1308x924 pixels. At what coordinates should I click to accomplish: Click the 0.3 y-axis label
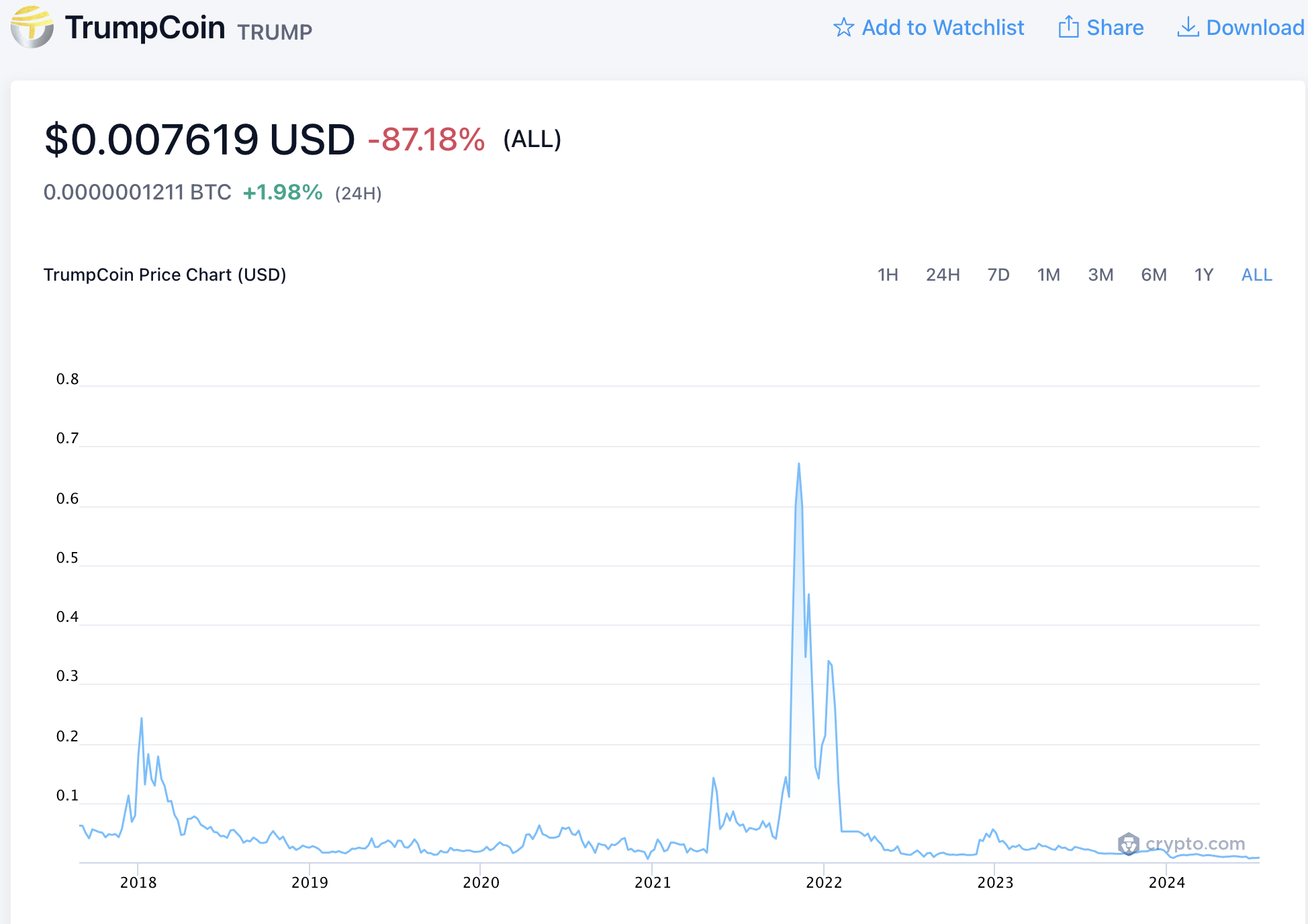coord(67,676)
